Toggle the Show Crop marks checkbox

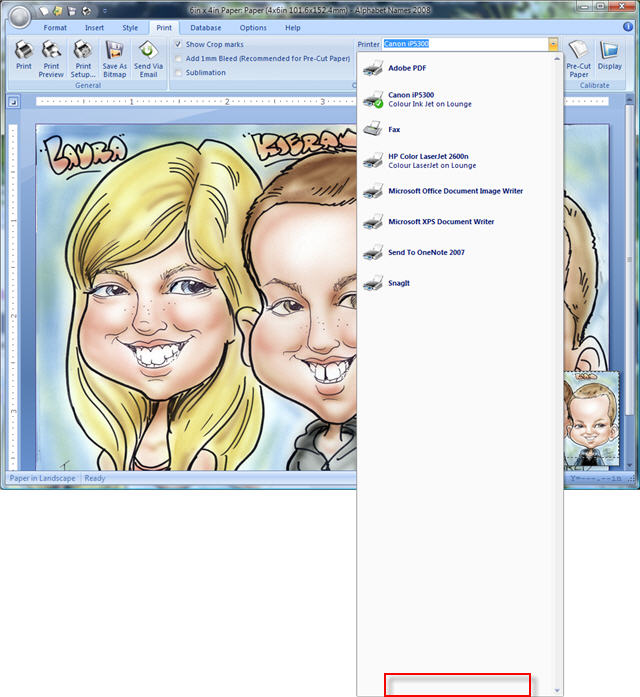(178, 45)
